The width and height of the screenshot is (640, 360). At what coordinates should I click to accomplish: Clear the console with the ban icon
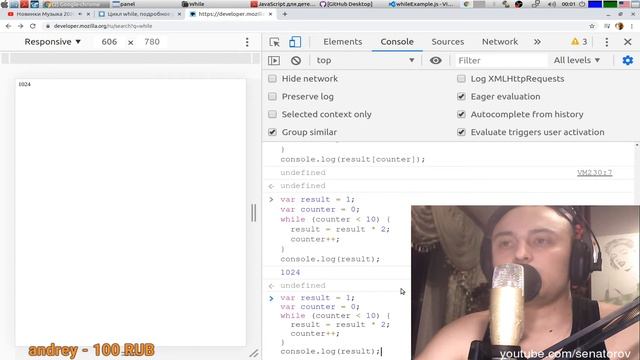coord(296,60)
